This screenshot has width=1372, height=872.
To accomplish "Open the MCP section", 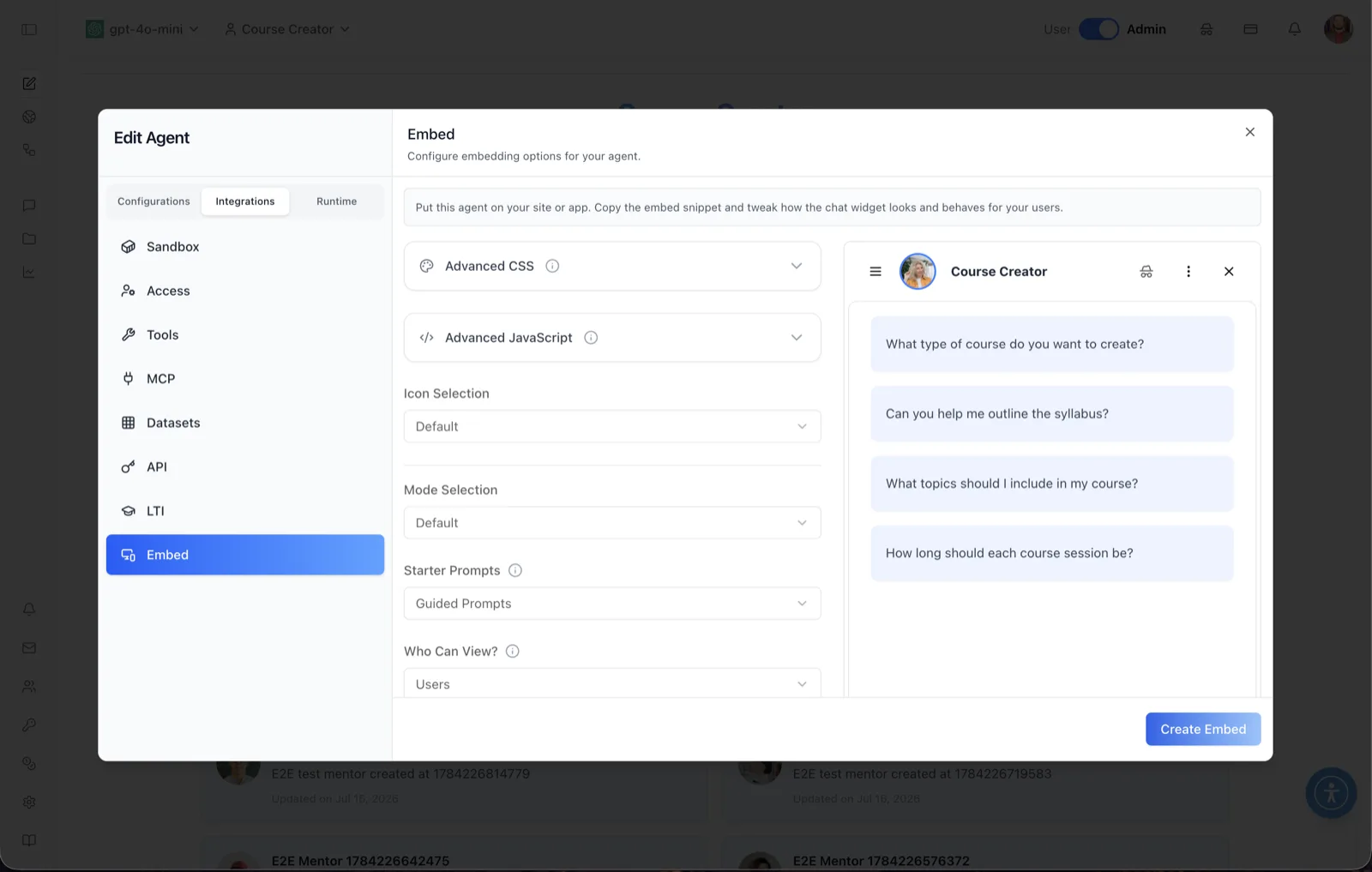I will 245,379.
